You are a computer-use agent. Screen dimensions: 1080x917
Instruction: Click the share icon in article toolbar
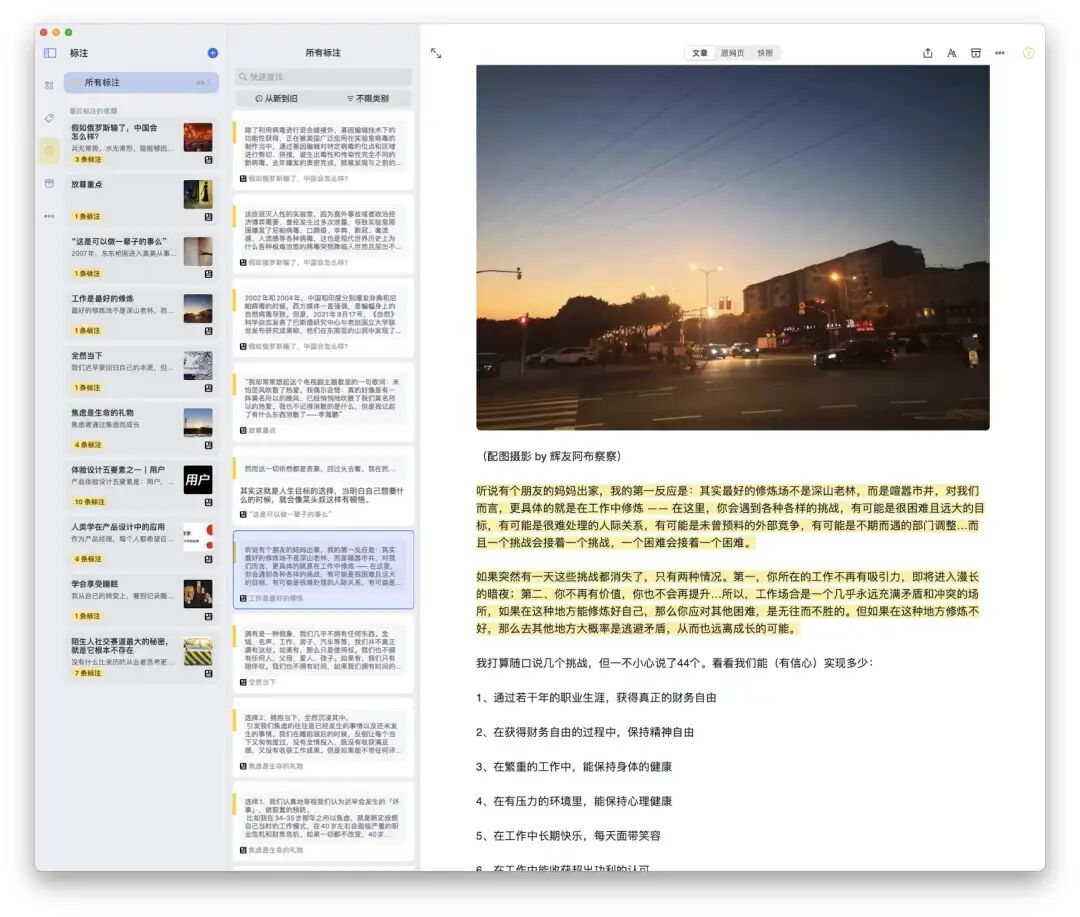pyautogui.click(x=928, y=53)
